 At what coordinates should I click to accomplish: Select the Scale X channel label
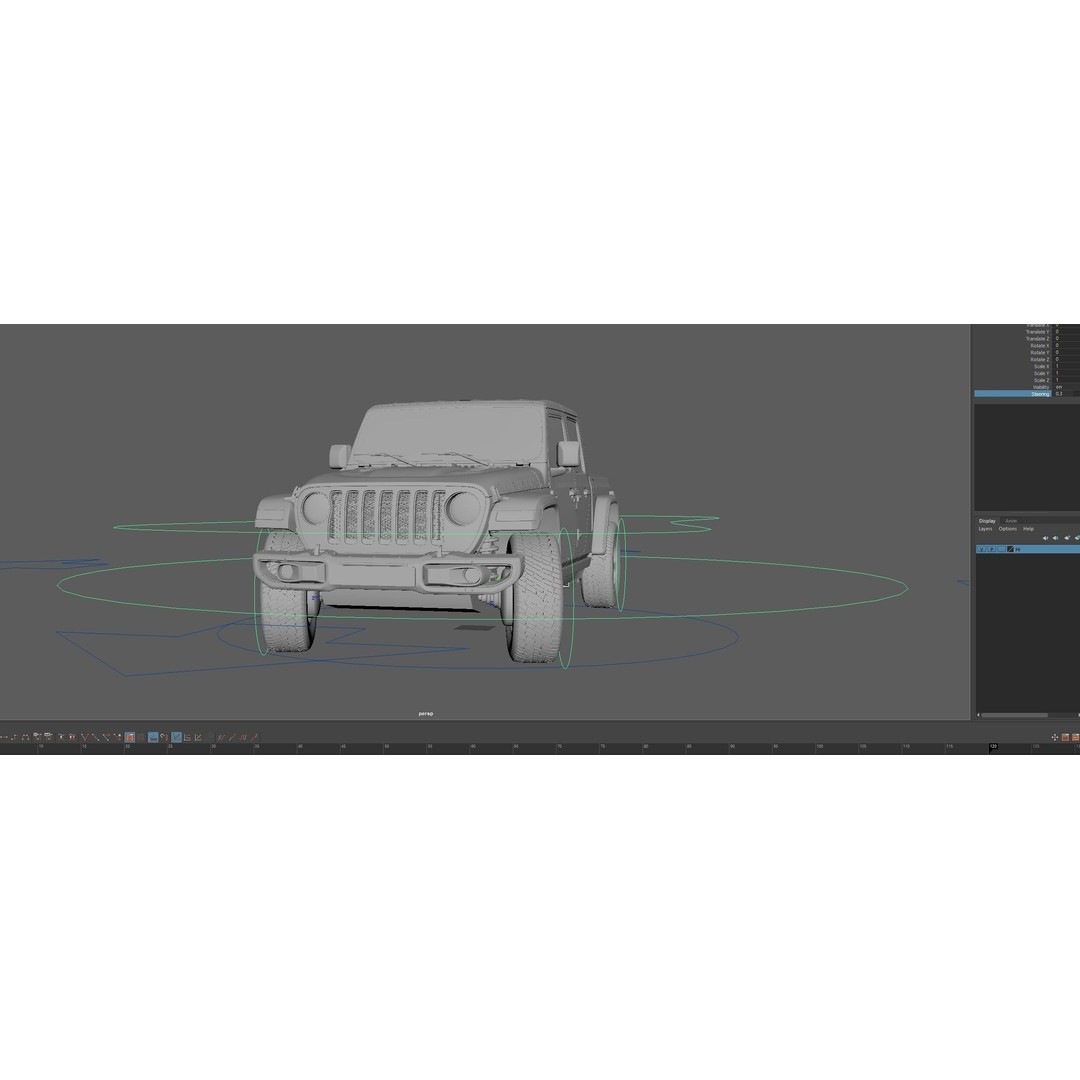(x=1041, y=366)
